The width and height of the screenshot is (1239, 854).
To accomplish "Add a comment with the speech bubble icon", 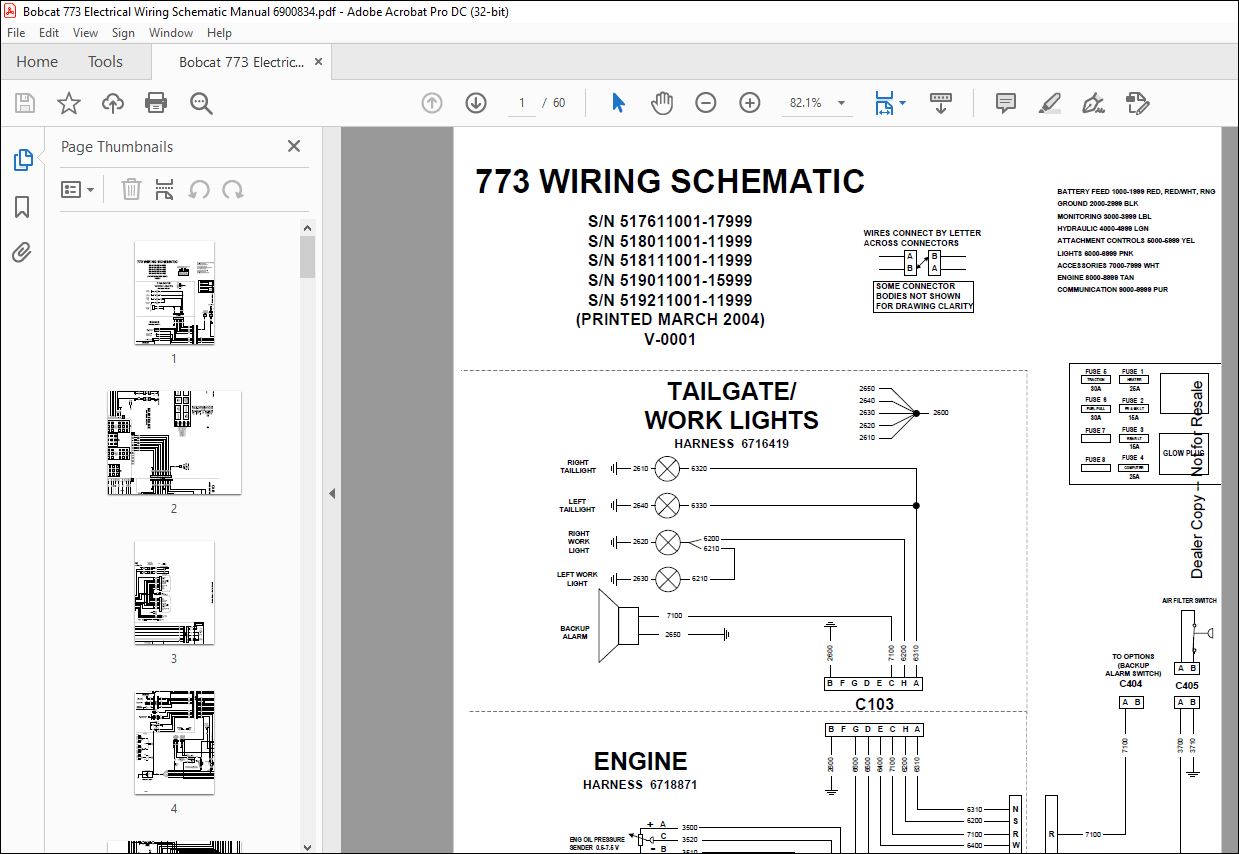I will pyautogui.click(x=1006, y=103).
